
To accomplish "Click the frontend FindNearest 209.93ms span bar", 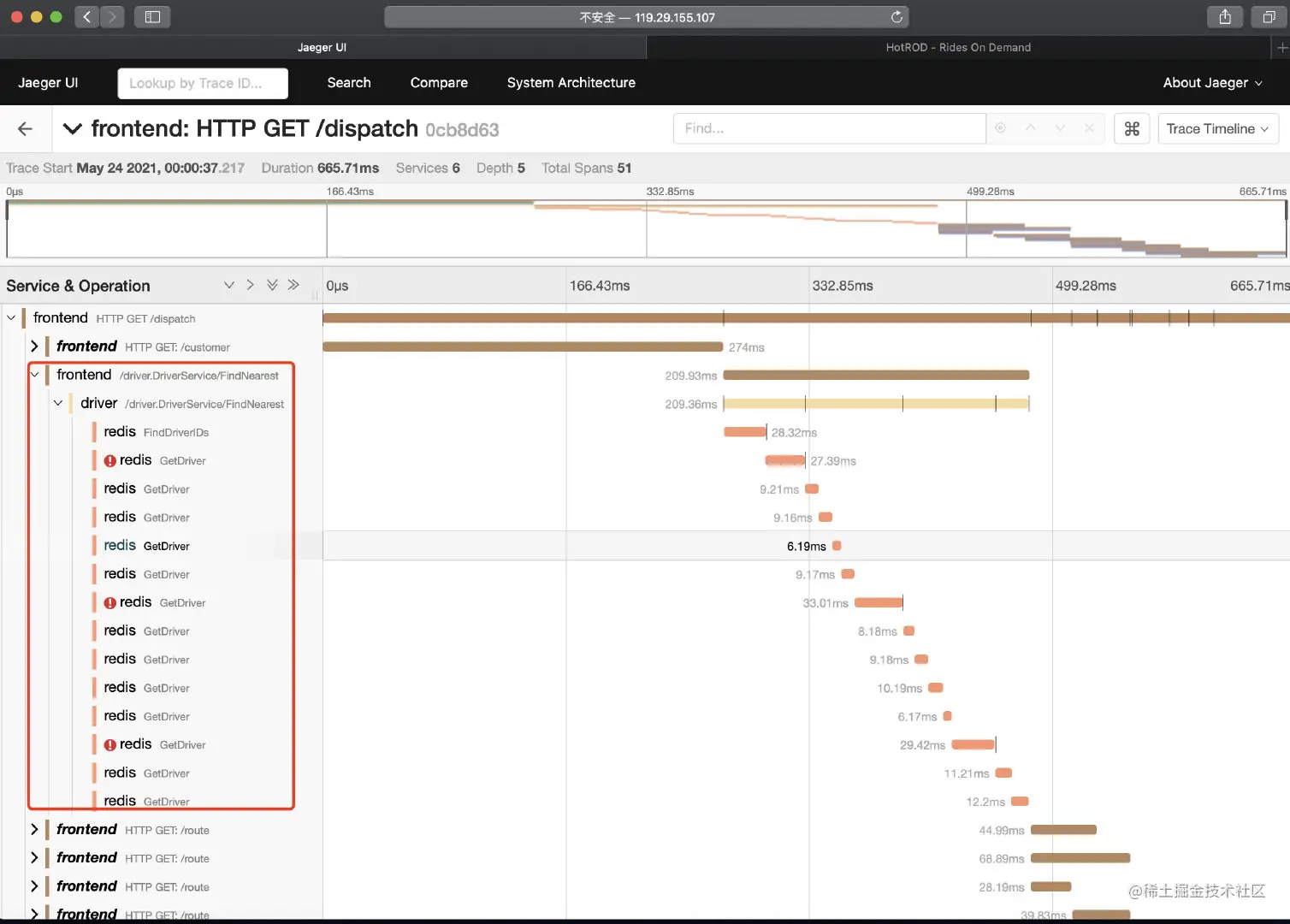I will [x=876, y=375].
